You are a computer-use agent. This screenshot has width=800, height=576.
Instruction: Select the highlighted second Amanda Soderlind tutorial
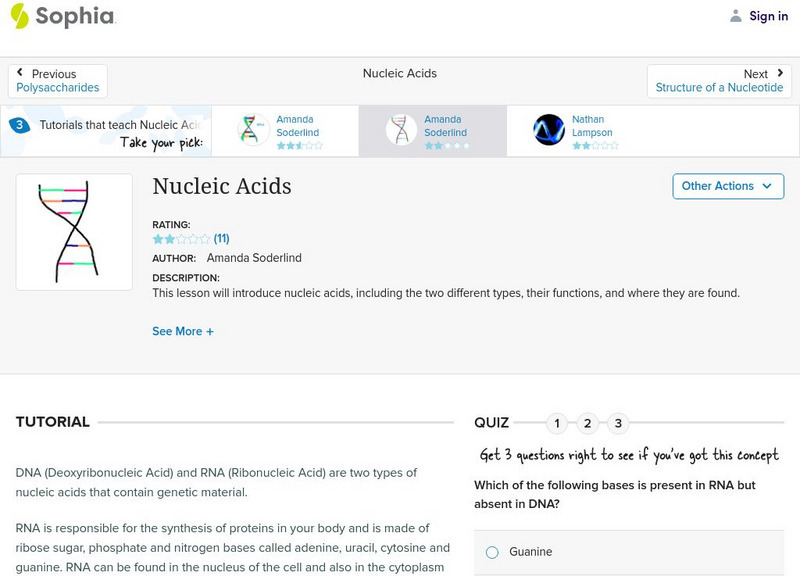(x=432, y=130)
